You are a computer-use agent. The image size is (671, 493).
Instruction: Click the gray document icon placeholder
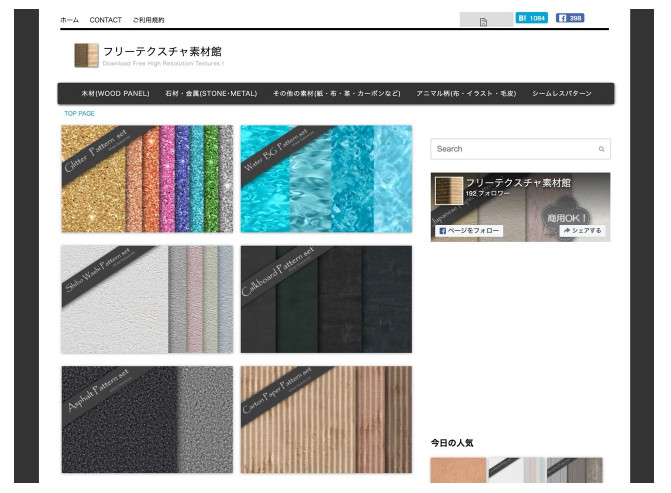(484, 22)
